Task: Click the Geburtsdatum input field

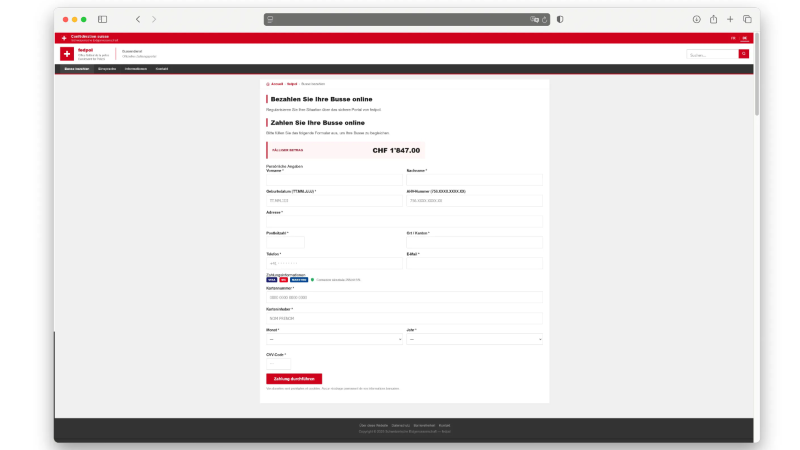Action: click(334, 201)
